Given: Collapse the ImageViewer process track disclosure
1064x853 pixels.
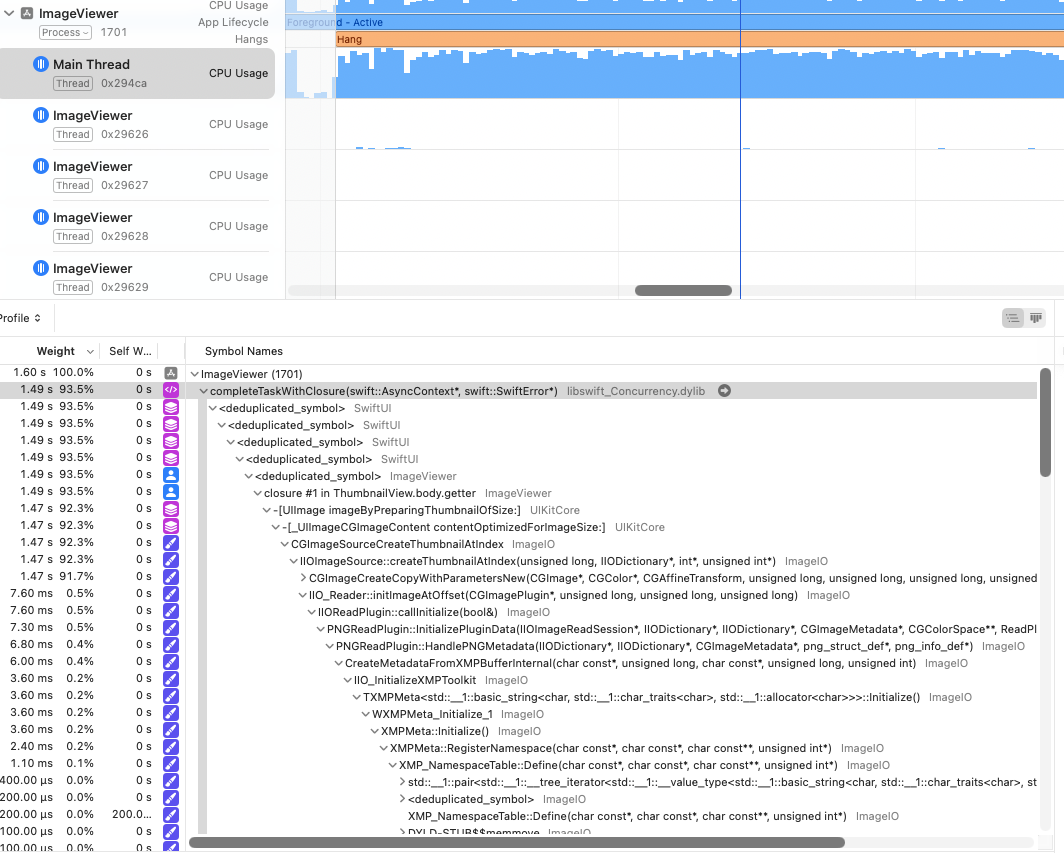Looking at the screenshot, I should click(x=9, y=14).
